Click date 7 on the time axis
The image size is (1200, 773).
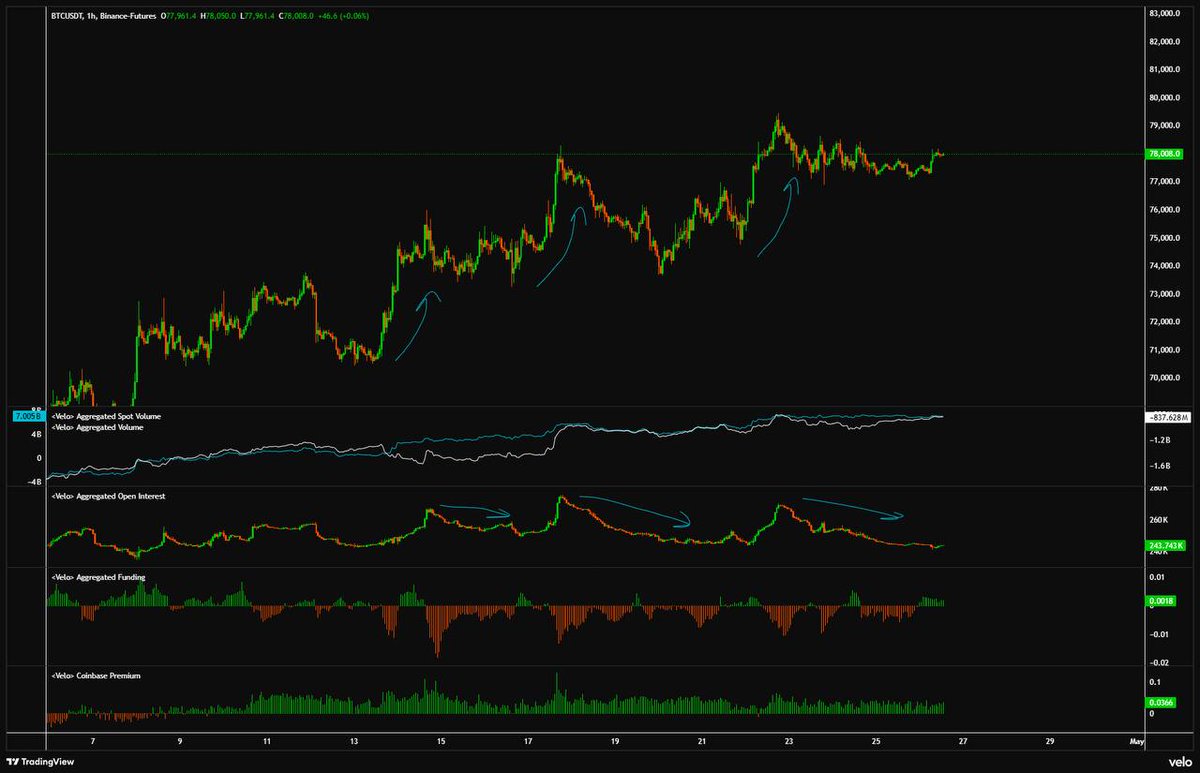92,742
